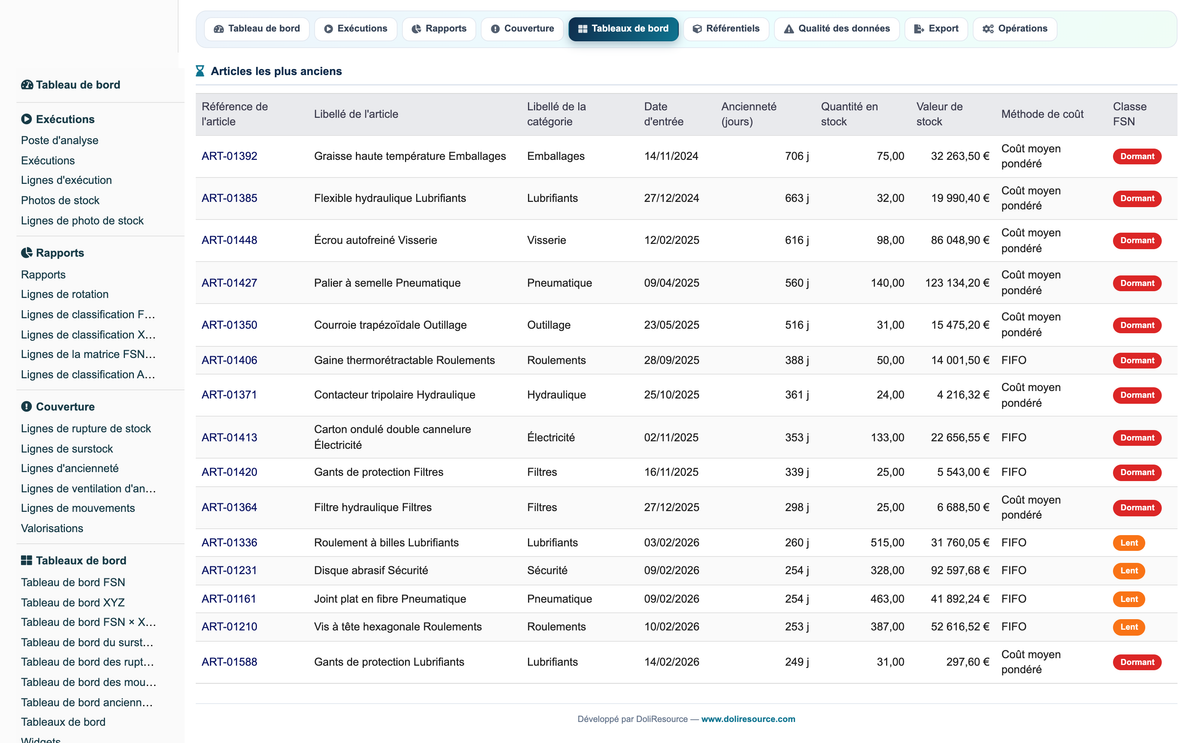
Task: Open article link ART-01588
Action: click(229, 662)
